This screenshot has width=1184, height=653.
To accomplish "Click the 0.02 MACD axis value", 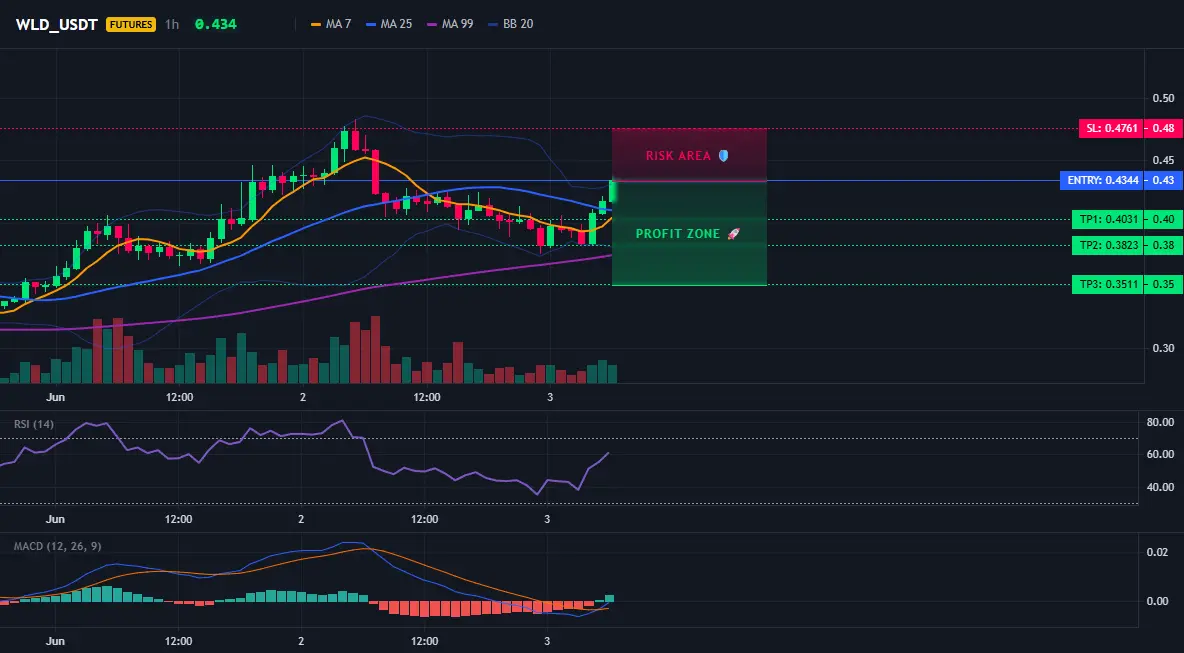I will click(x=1158, y=553).
